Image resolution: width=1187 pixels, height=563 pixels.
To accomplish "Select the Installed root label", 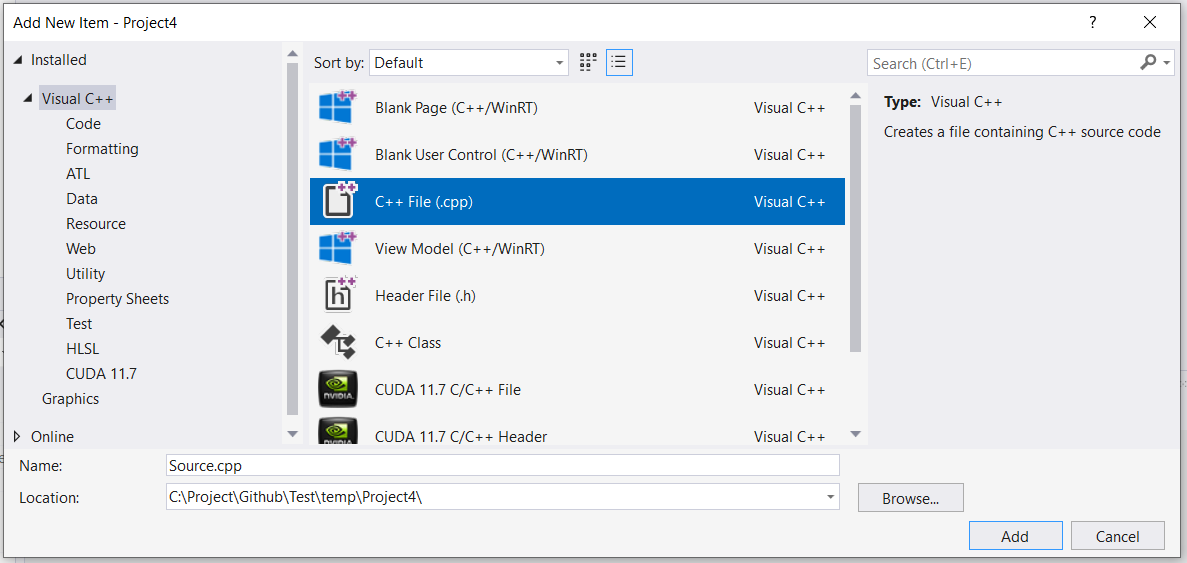I will pyautogui.click(x=59, y=60).
